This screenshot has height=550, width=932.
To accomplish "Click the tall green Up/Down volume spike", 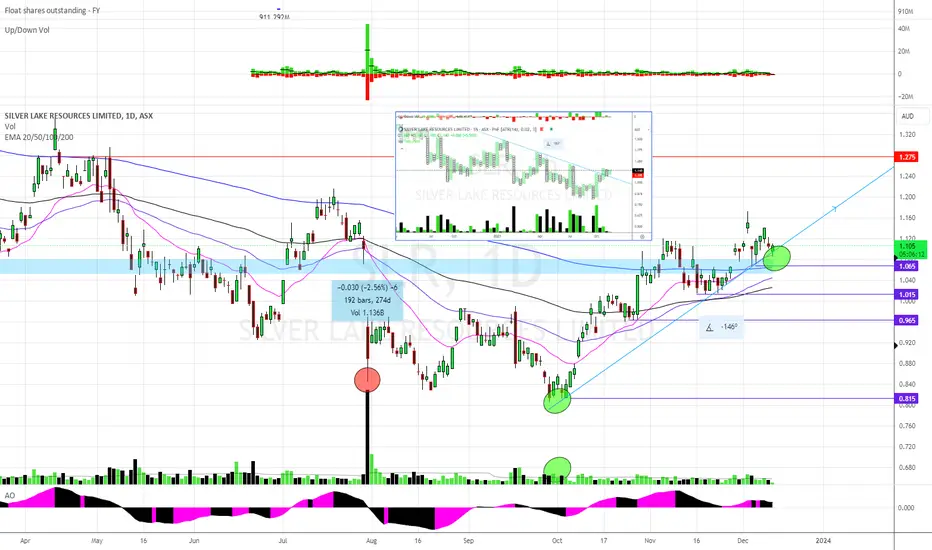I will coord(367,48).
